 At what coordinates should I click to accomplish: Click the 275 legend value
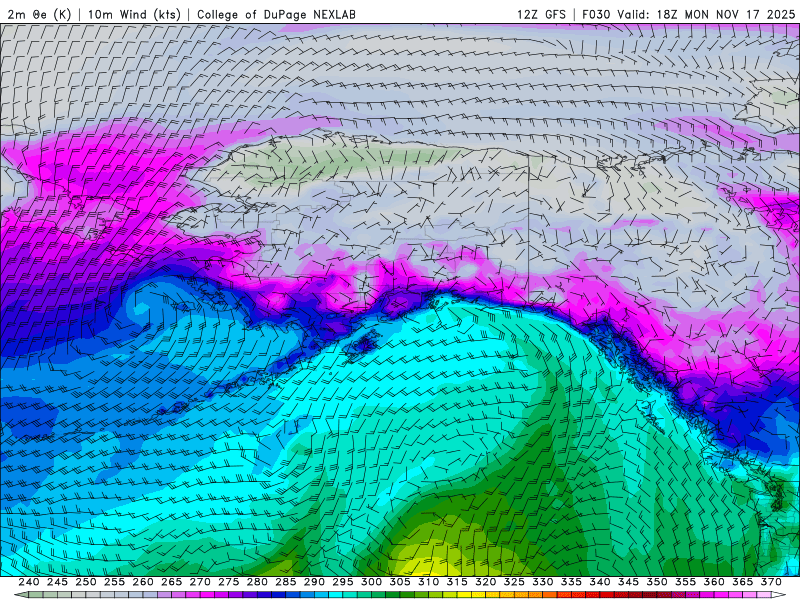coord(229,582)
